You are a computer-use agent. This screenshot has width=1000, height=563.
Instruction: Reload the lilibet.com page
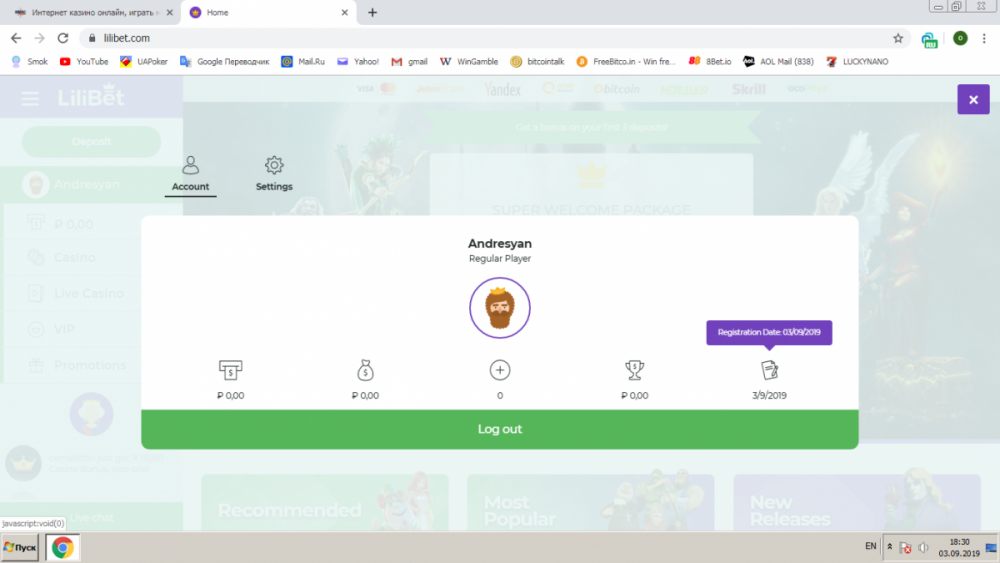[62, 38]
